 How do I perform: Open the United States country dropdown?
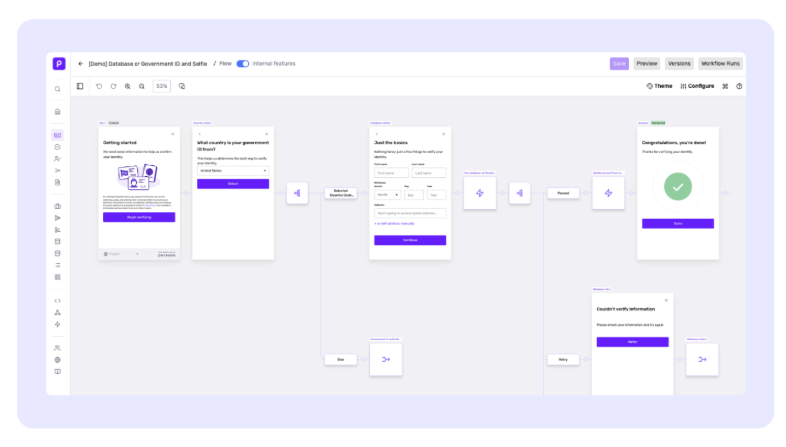(233, 171)
